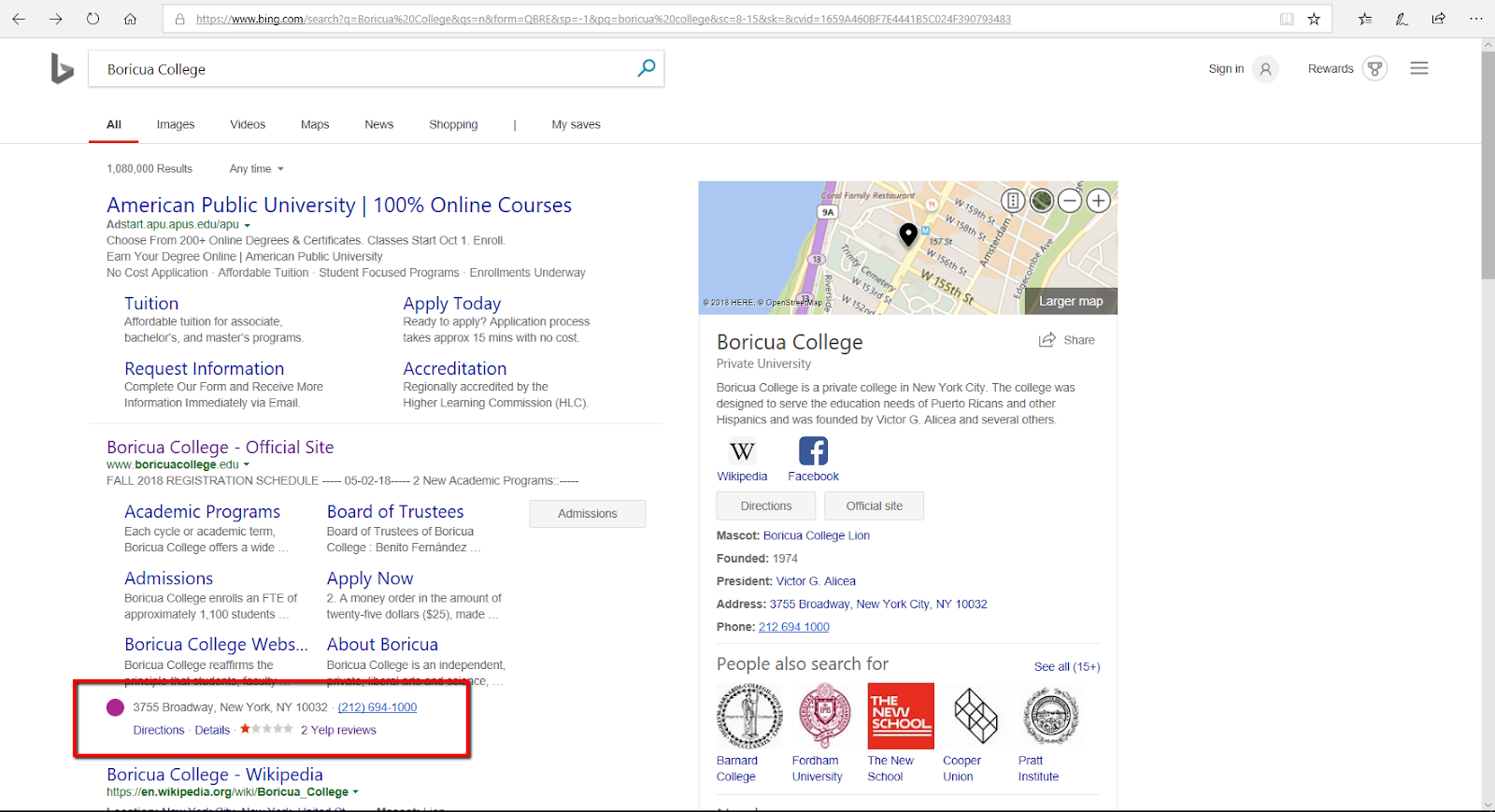Open the favorites hub icon
The height and width of the screenshot is (812, 1495).
[x=1365, y=19]
